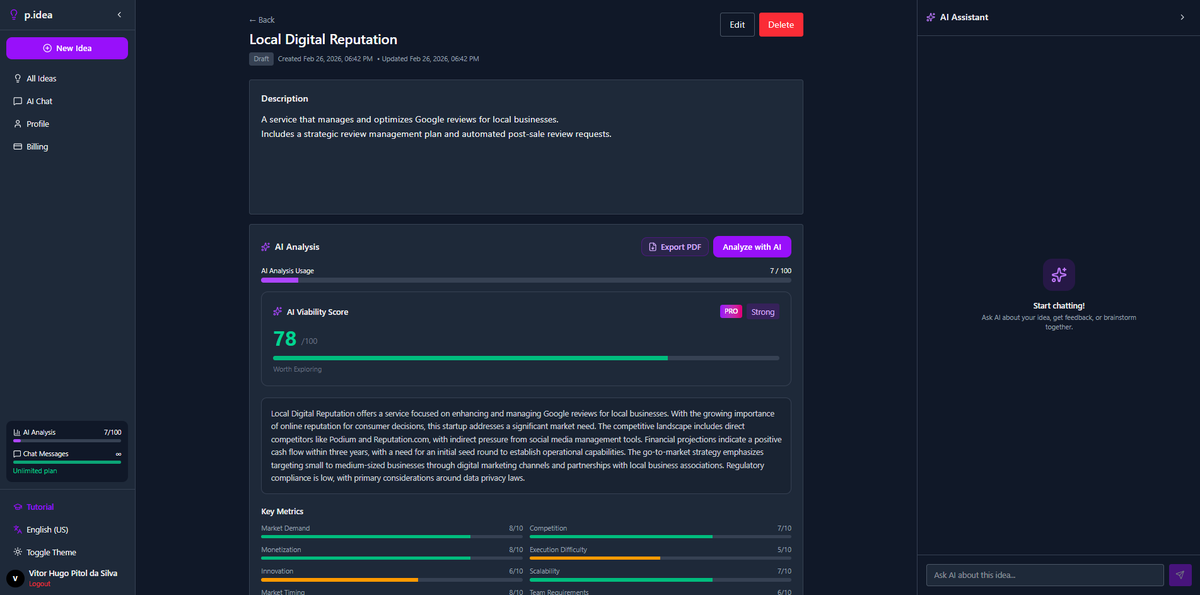Screen dimensions: 1200x595
Task: Click the Worth Exploring label
Action: (297, 369)
